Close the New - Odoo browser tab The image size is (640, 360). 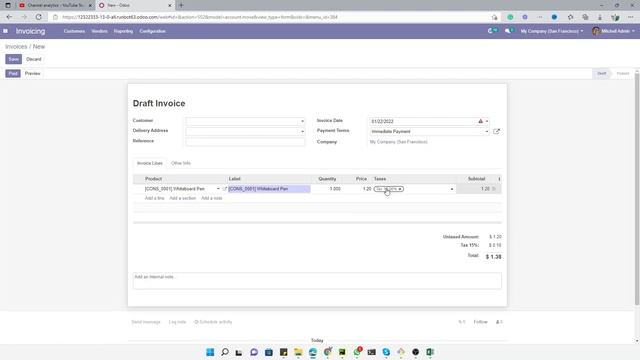pos(170,5)
